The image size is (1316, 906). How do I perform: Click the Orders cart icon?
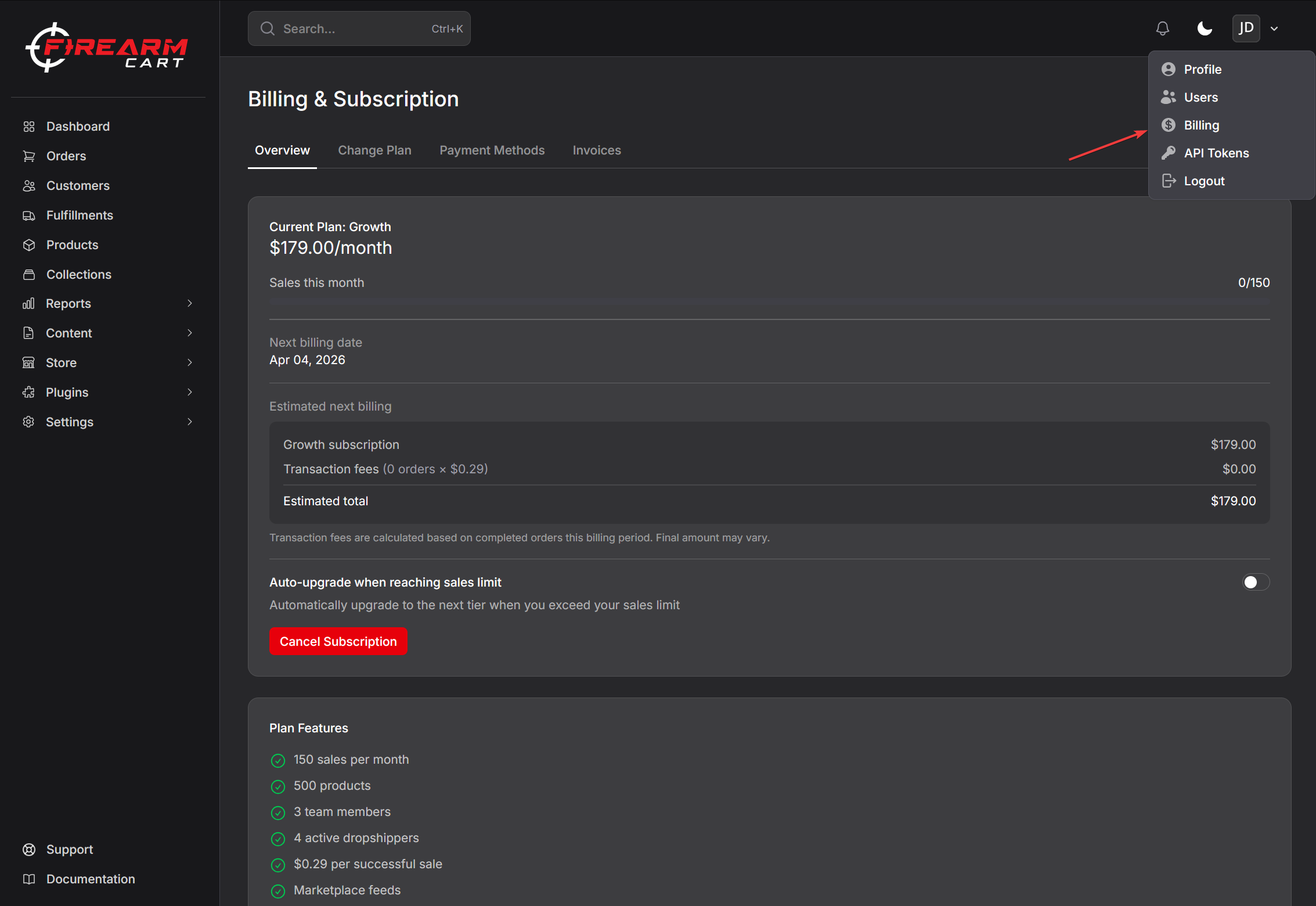(x=29, y=156)
